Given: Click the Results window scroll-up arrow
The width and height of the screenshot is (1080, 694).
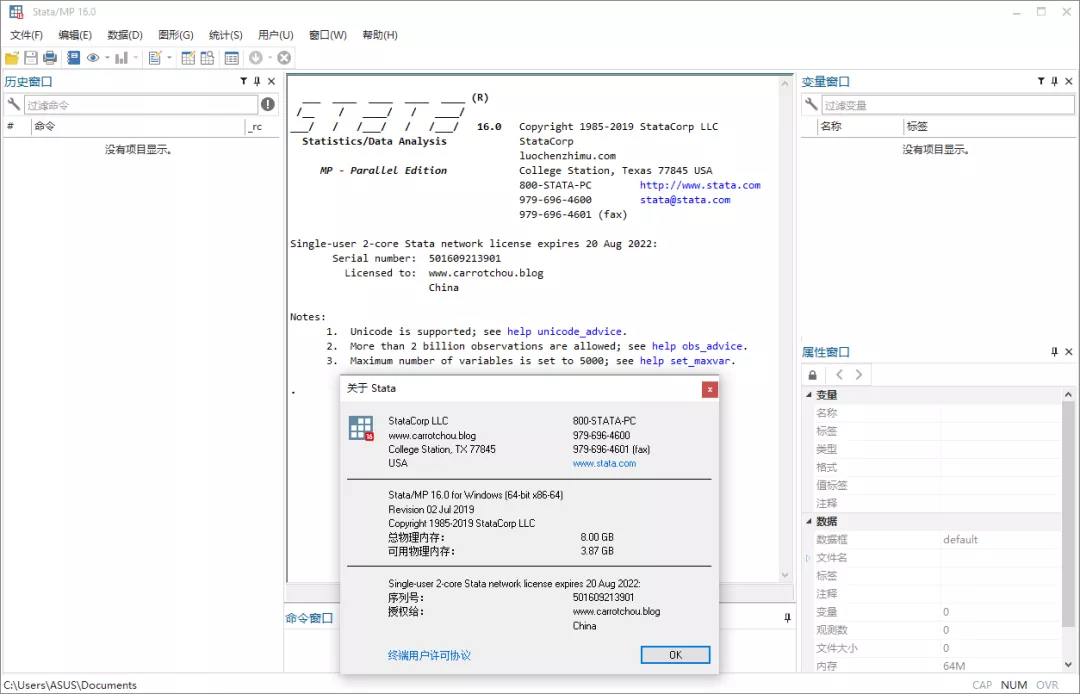Looking at the screenshot, I should pos(785,83).
